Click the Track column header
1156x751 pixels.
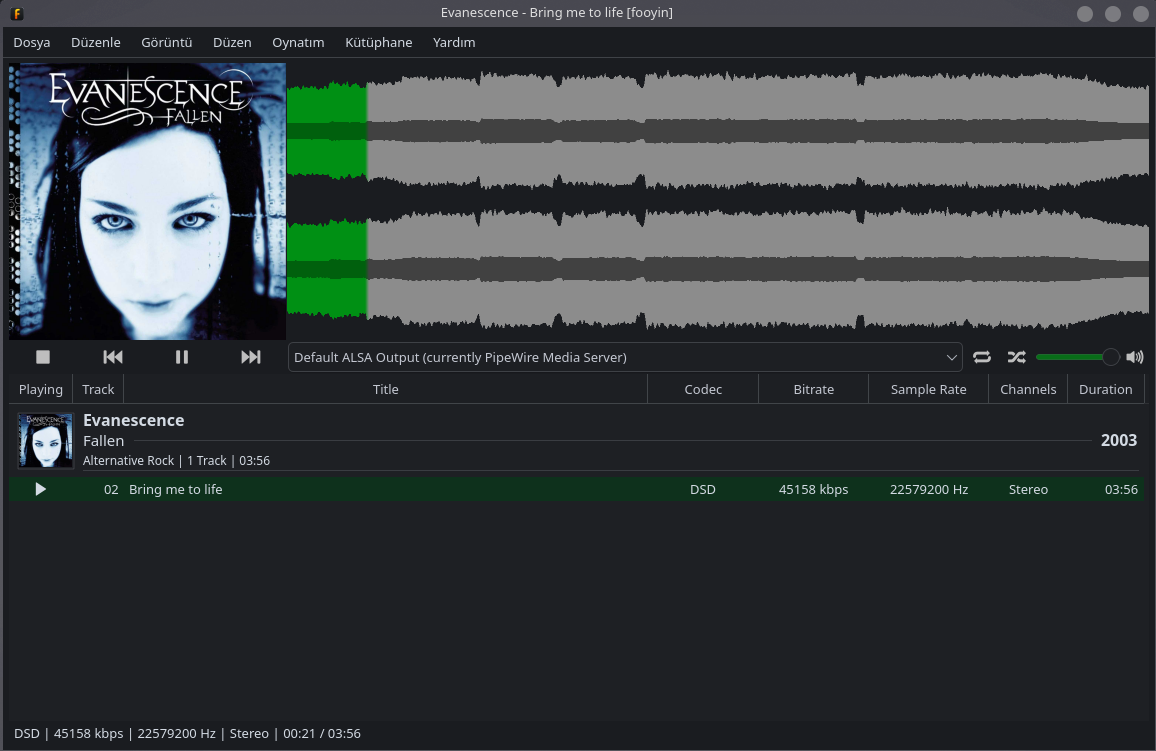click(98, 389)
